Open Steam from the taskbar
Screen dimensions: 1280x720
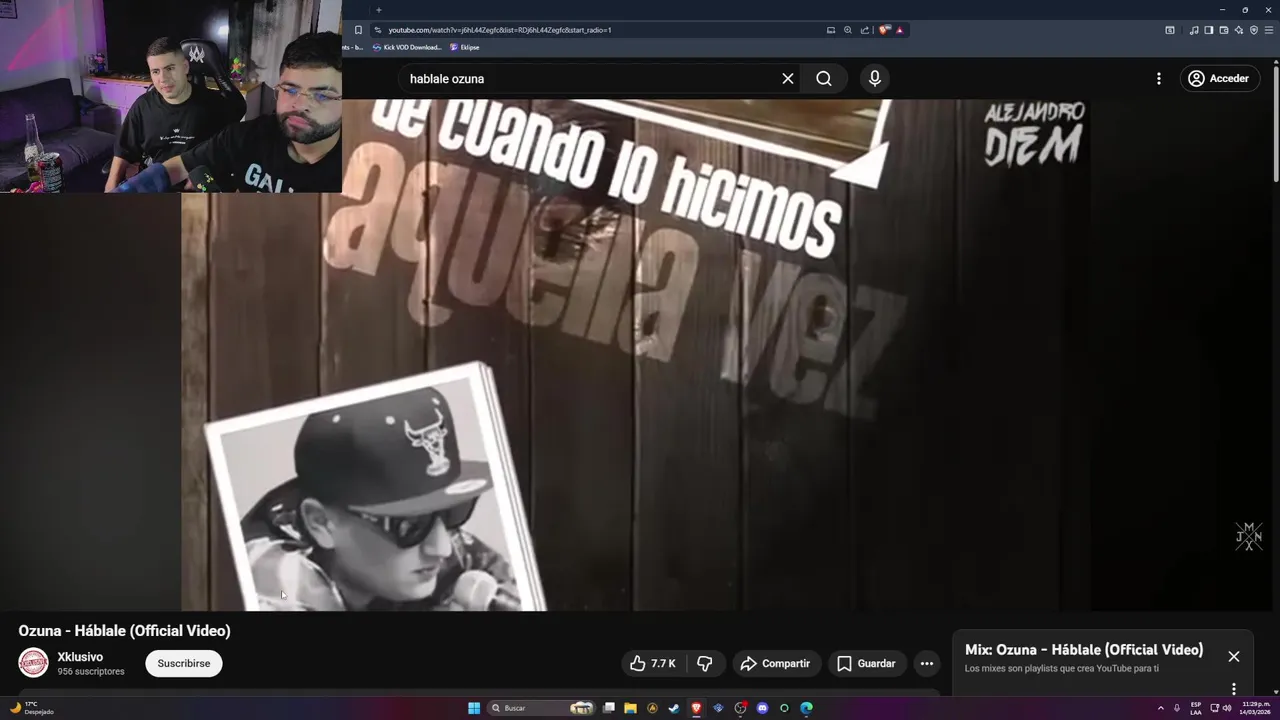coord(674,708)
